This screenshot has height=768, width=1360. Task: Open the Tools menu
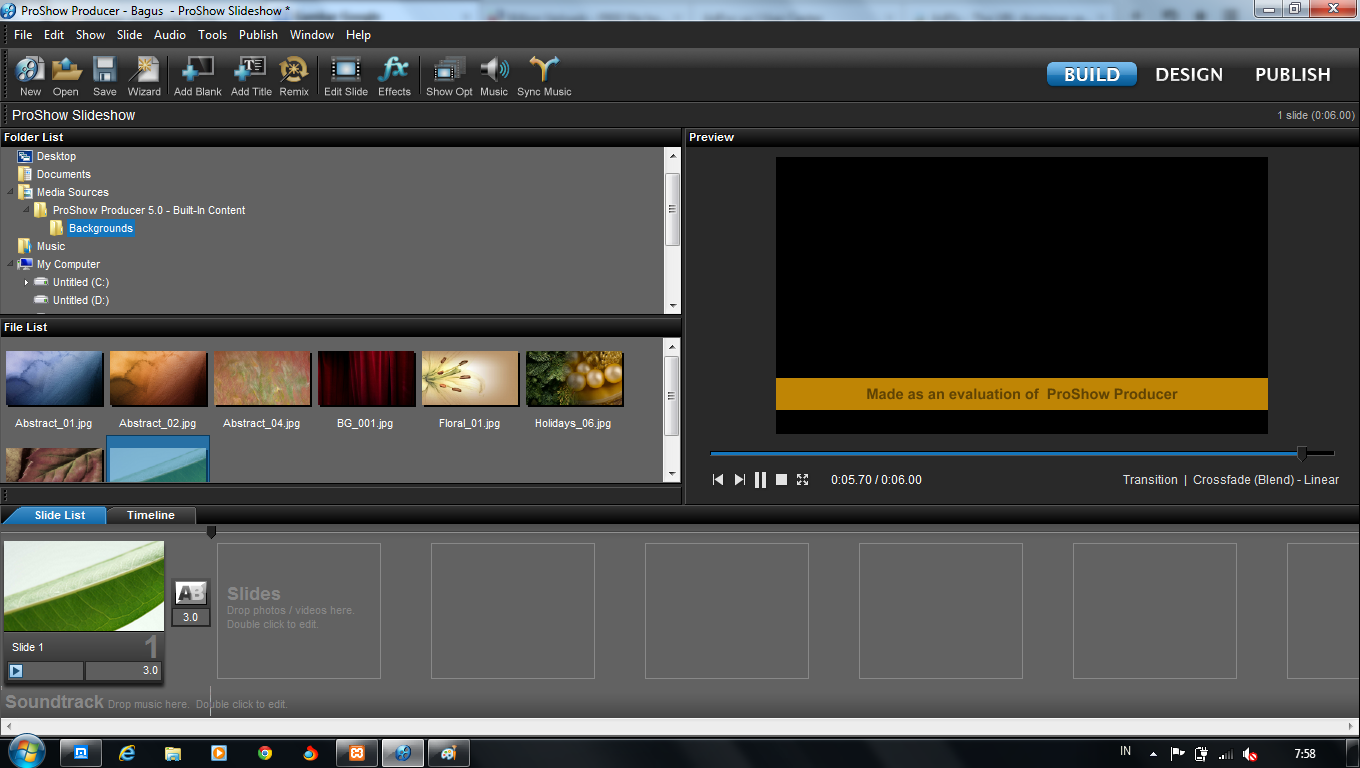[212, 35]
